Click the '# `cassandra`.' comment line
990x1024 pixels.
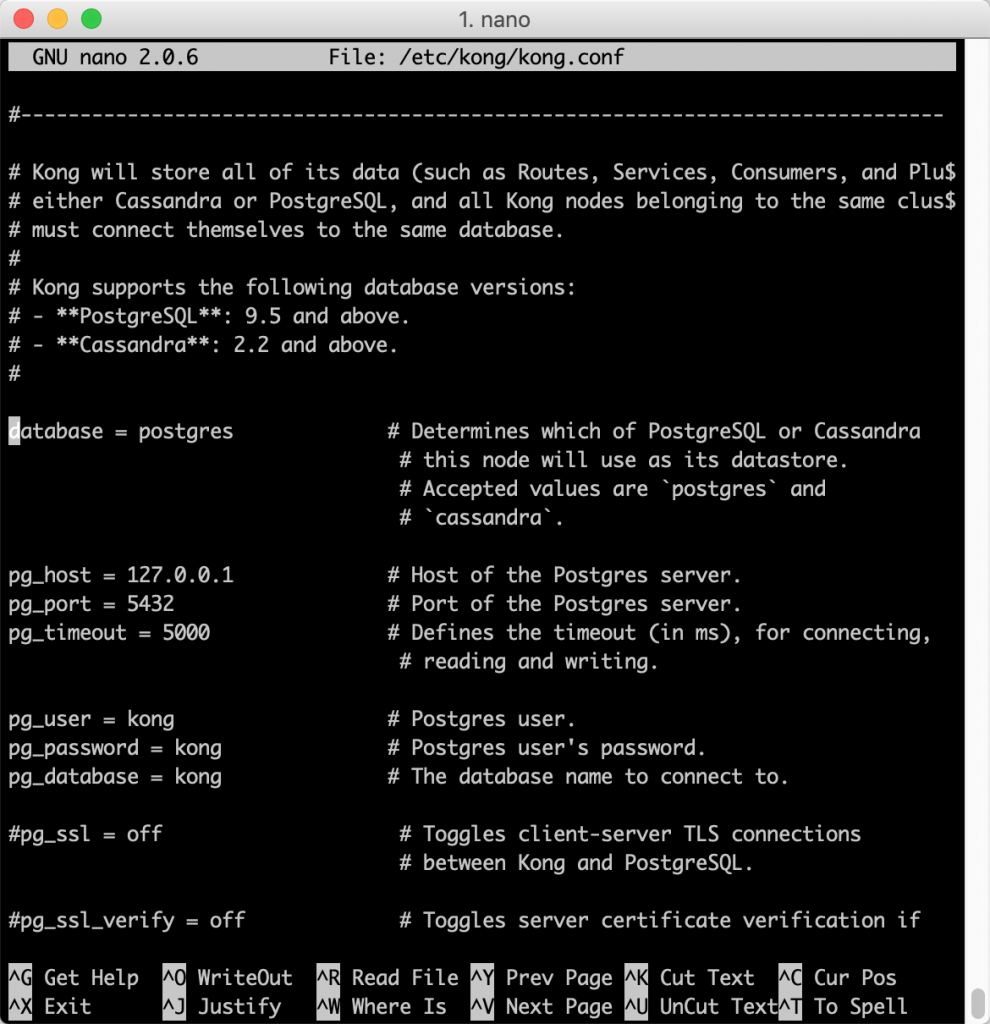[481, 518]
